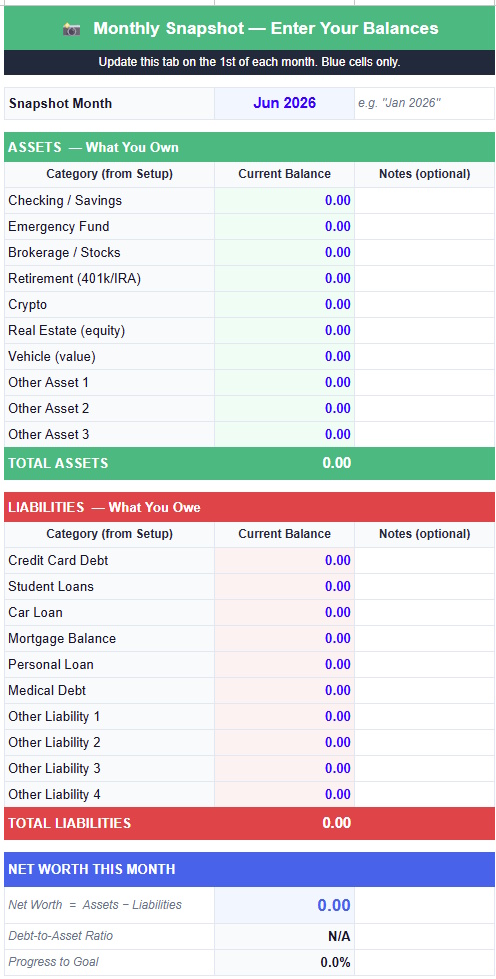The image size is (496, 979).
Task: Click the Progress to Goal label
Action: tap(53, 962)
